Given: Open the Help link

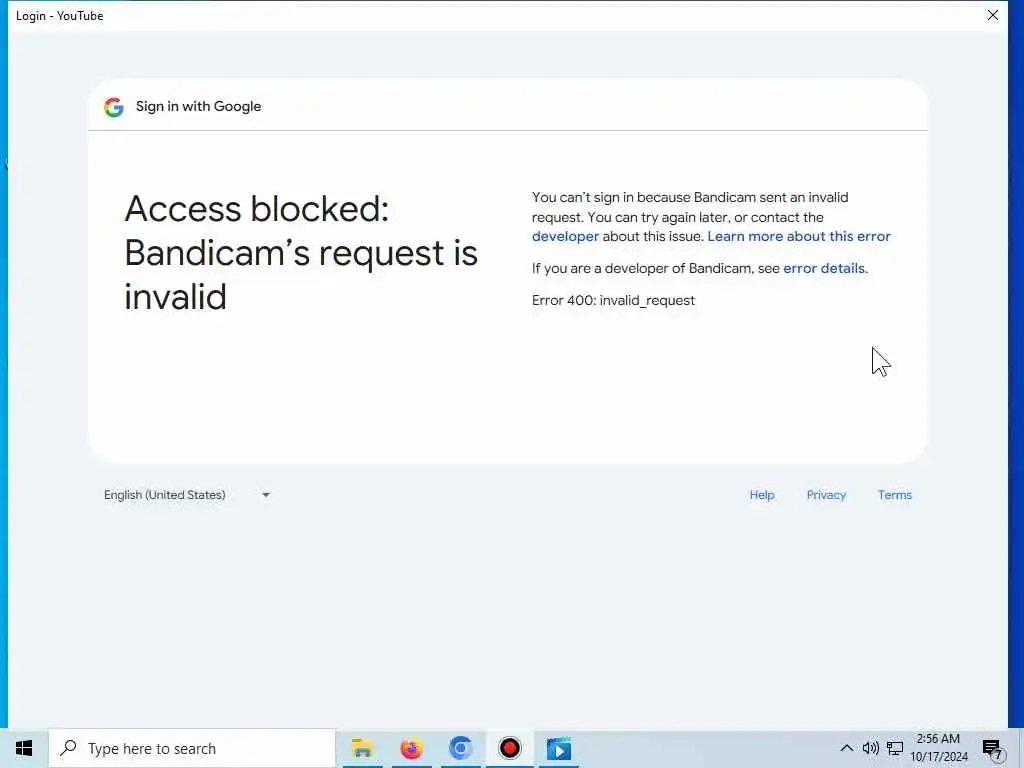Looking at the screenshot, I should point(761,495).
